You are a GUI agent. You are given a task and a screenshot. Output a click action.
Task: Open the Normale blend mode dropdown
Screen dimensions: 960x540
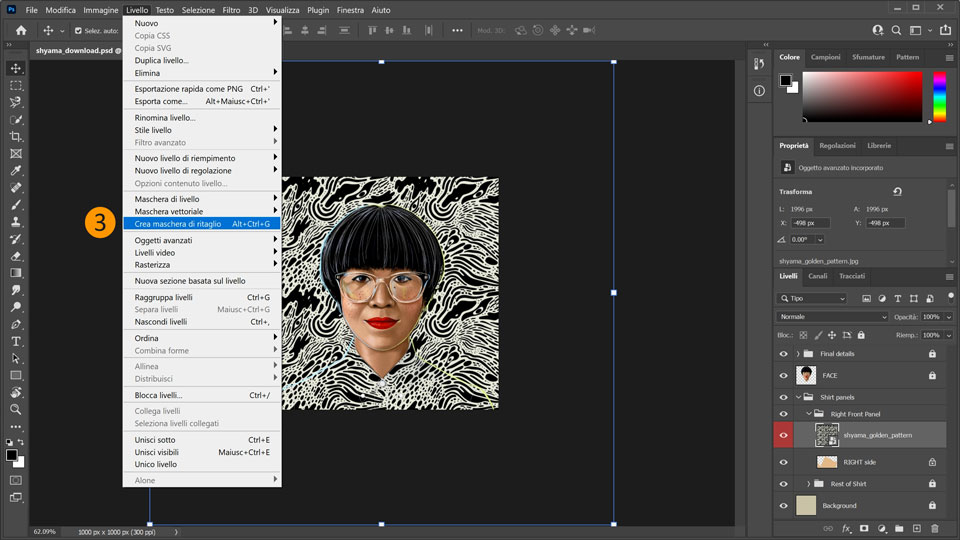(x=832, y=317)
